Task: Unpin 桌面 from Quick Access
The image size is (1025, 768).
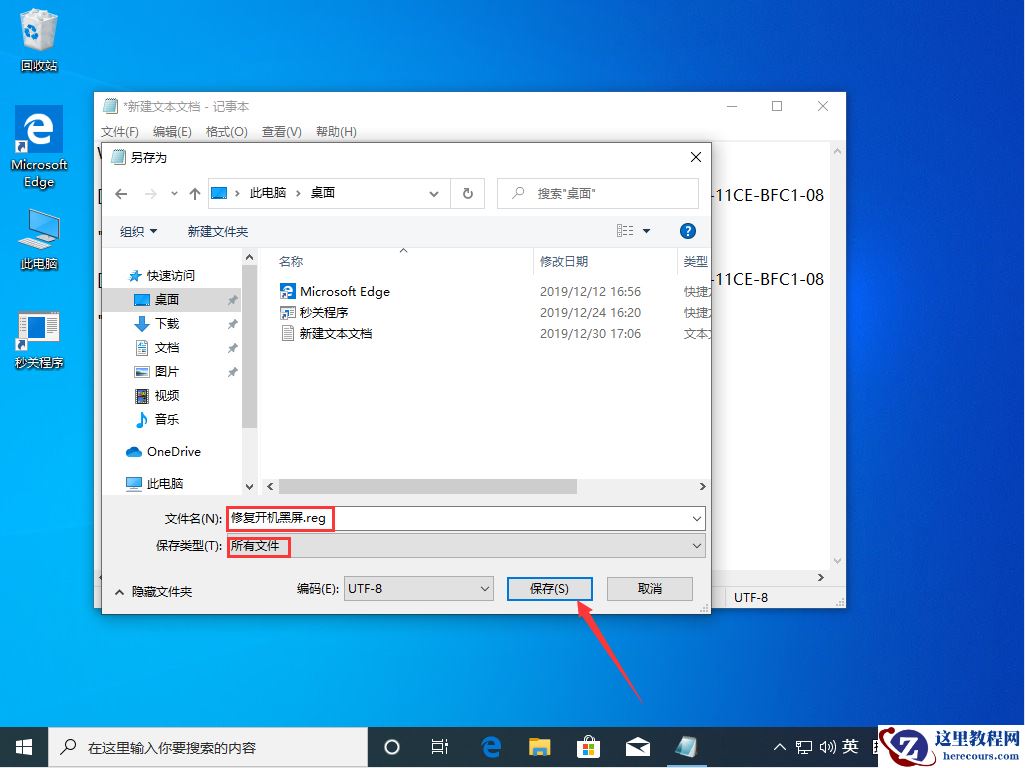Action: pyautogui.click(x=230, y=299)
